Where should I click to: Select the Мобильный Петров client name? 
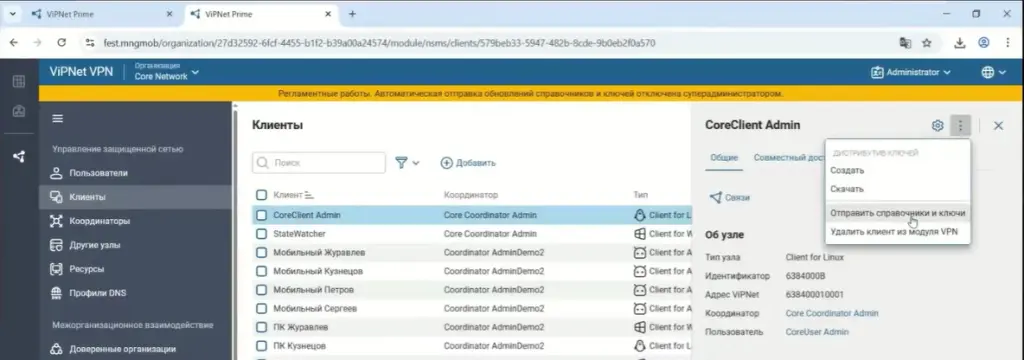point(313,289)
